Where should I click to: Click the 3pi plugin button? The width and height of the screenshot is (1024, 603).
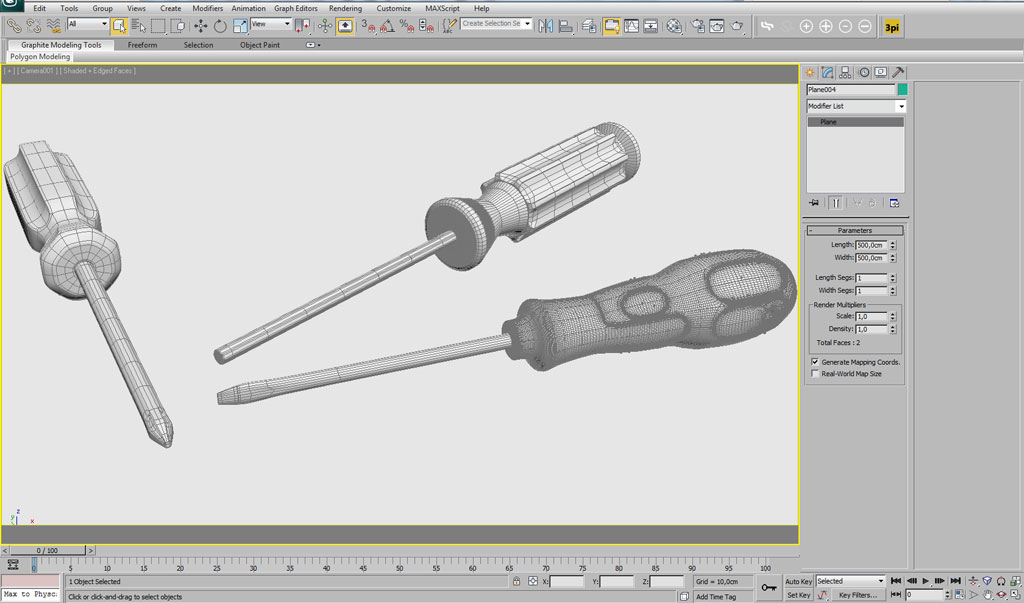(x=891, y=27)
